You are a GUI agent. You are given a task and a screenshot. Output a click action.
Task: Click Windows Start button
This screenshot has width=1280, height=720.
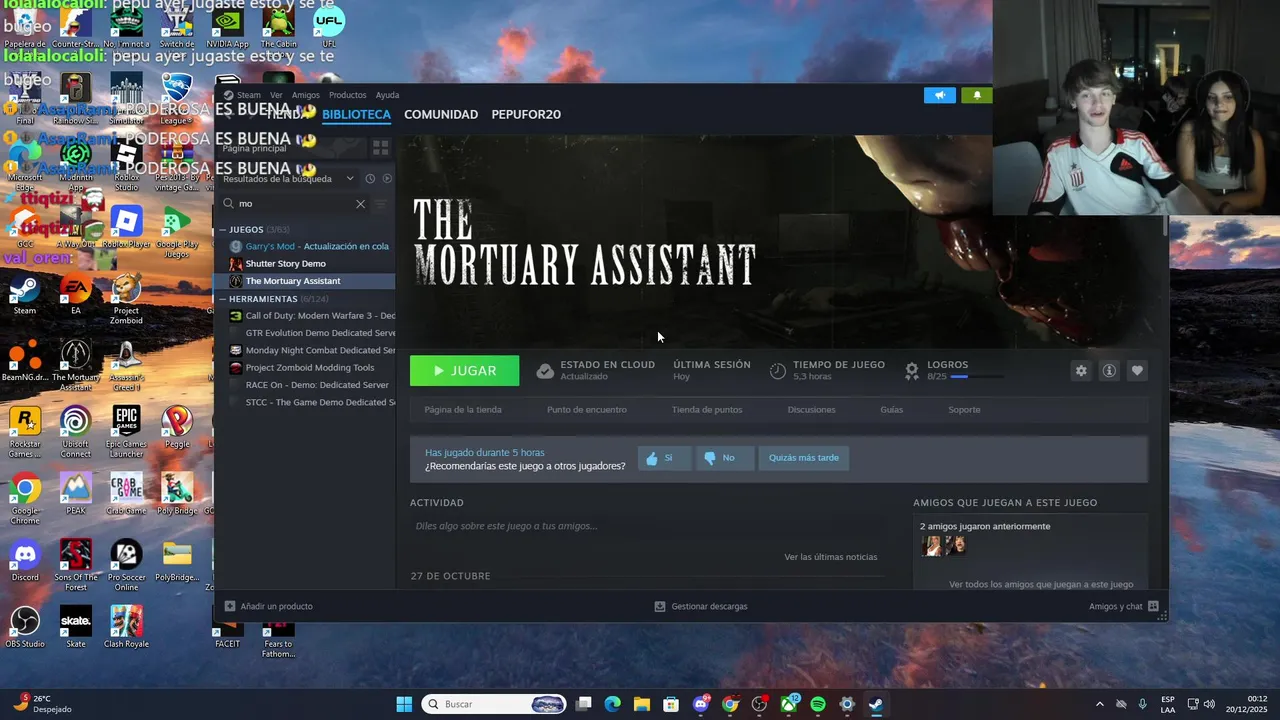tap(404, 704)
